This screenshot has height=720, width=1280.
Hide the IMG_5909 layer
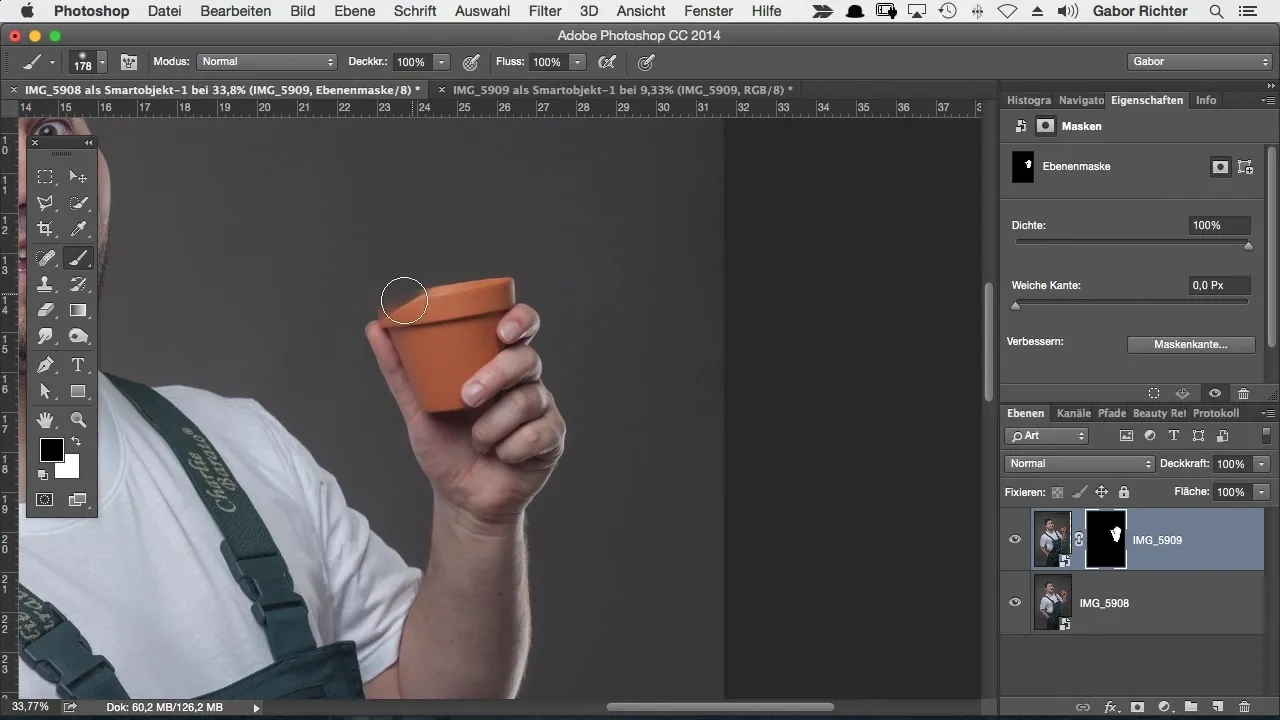pyautogui.click(x=1015, y=539)
